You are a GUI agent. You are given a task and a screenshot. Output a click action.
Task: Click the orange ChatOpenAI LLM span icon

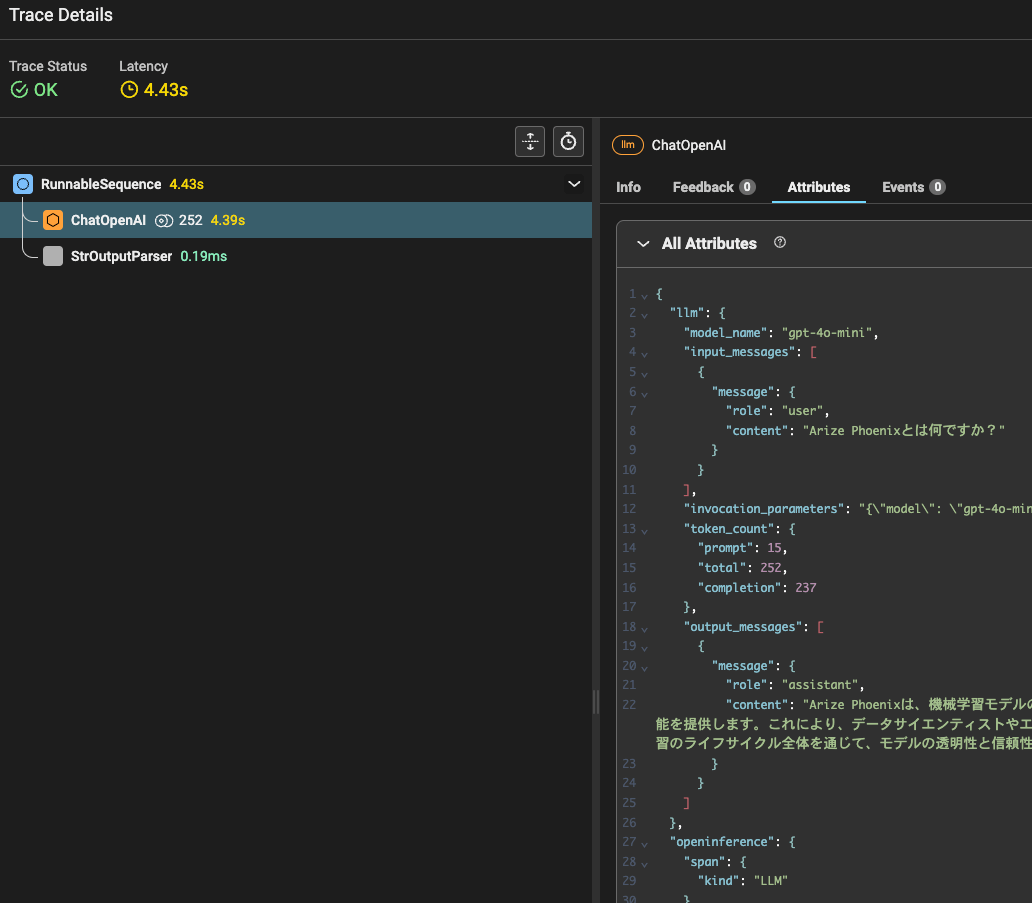53,220
